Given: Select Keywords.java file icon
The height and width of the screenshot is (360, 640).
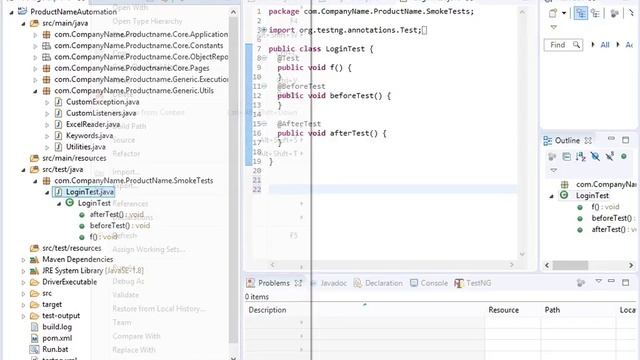Looking at the screenshot, I should [x=58, y=136].
